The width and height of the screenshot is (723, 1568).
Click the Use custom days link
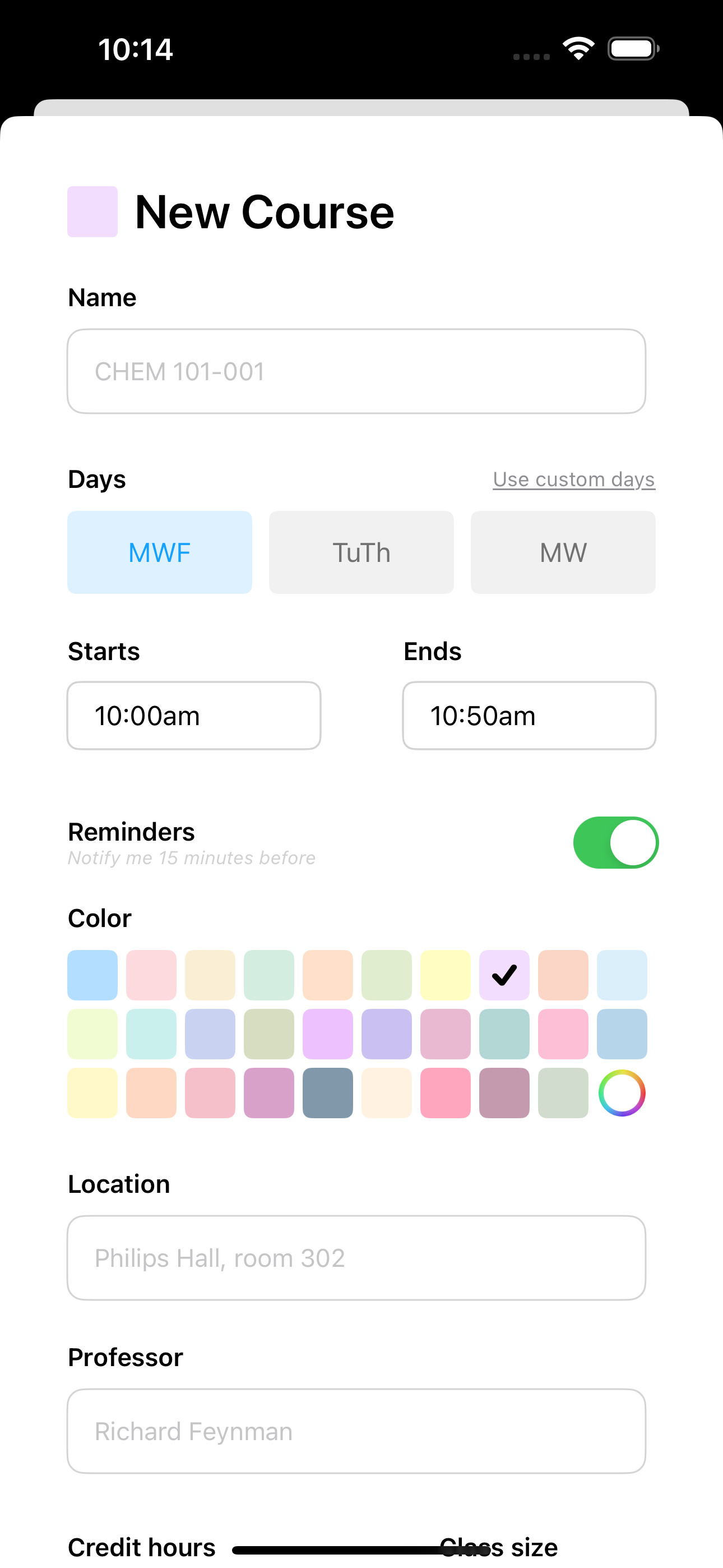pyautogui.click(x=573, y=479)
